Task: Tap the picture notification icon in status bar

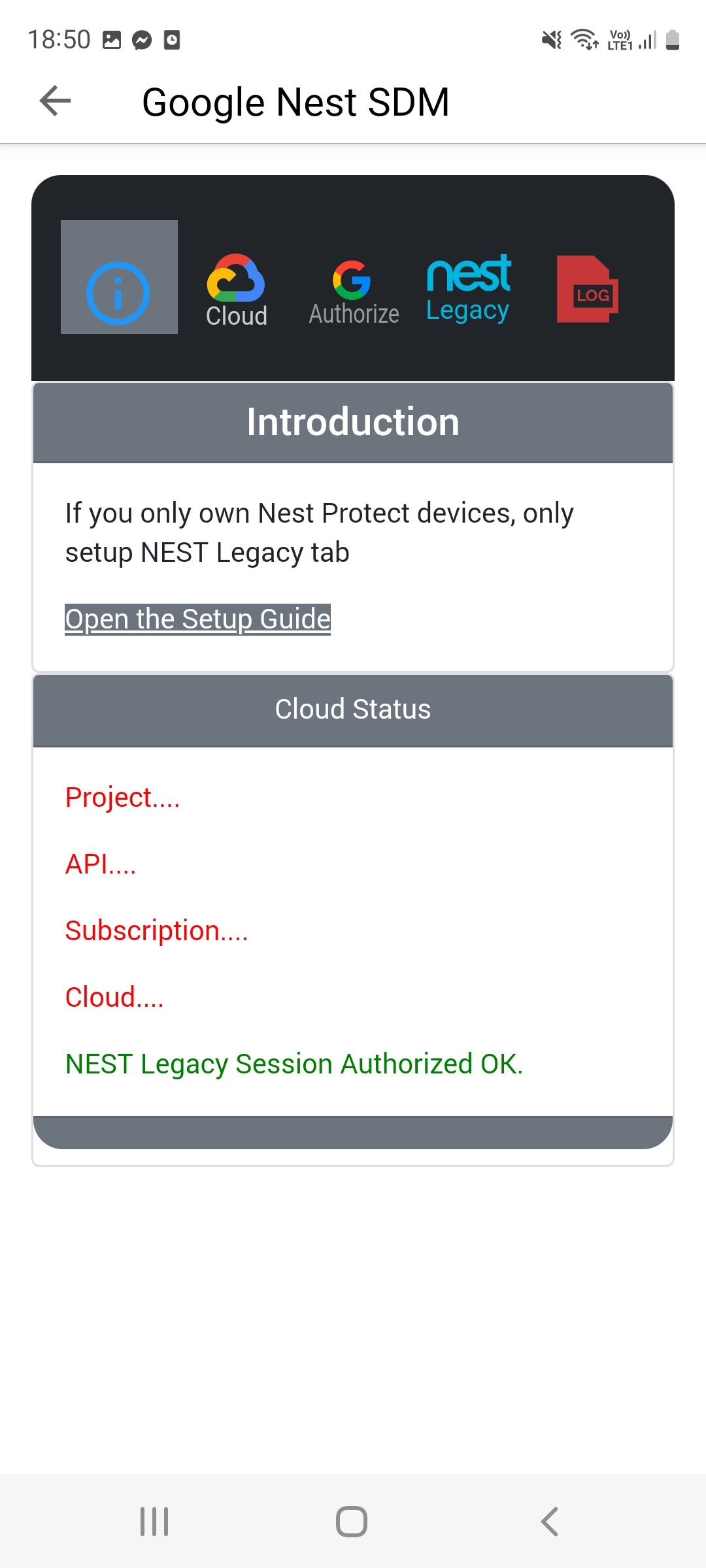Action: point(112,41)
